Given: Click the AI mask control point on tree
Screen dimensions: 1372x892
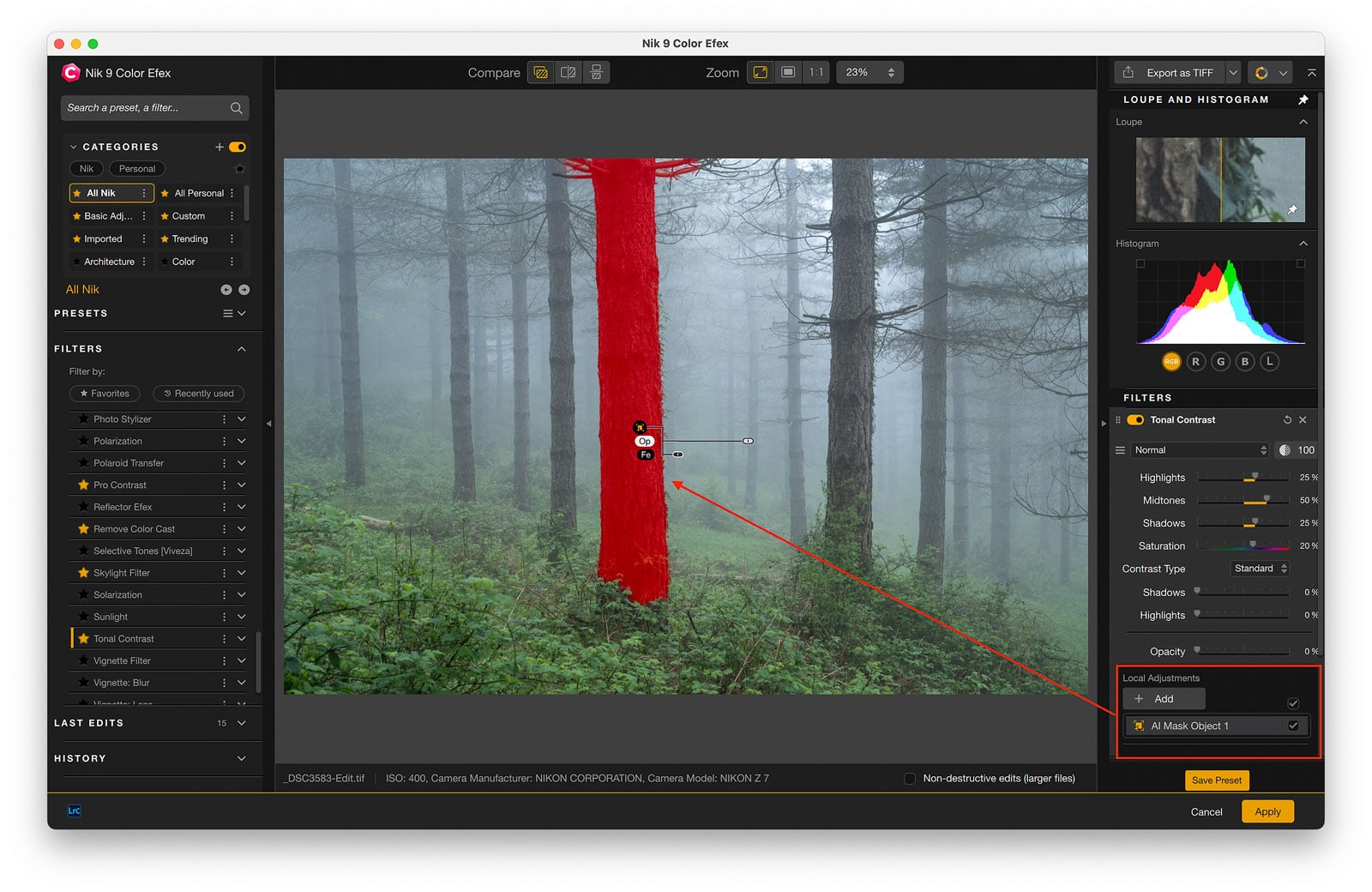Looking at the screenshot, I should click(x=640, y=427).
